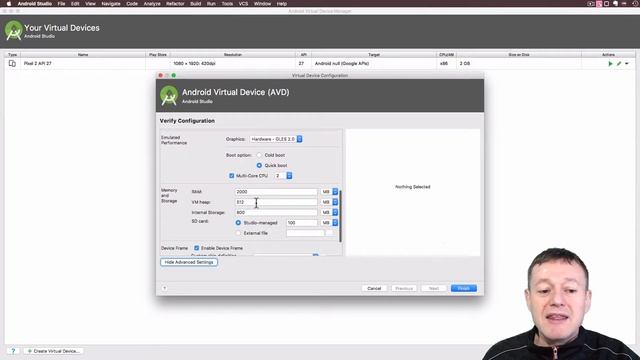Sort devices by the Name column header
The image size is (640, 360).
pyautogui.click(x=83, y=54)
